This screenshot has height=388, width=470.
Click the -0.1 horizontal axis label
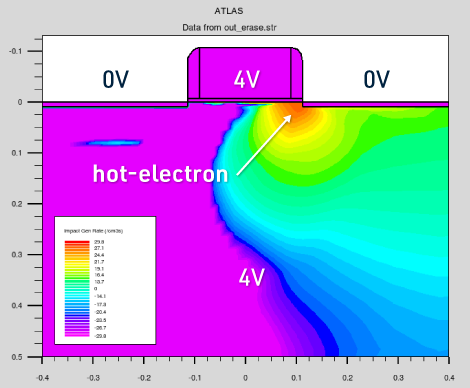[x=195, y=378]
